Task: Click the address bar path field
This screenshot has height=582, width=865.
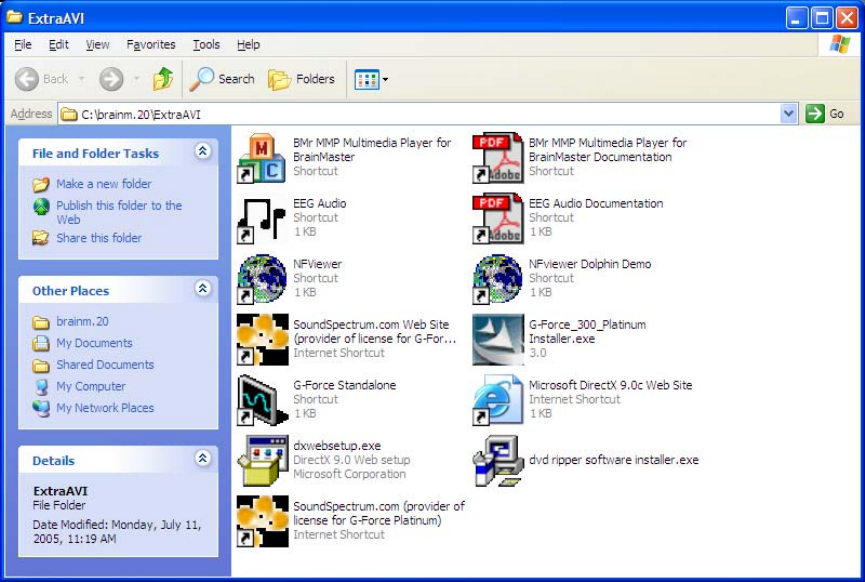Action: 420,114
